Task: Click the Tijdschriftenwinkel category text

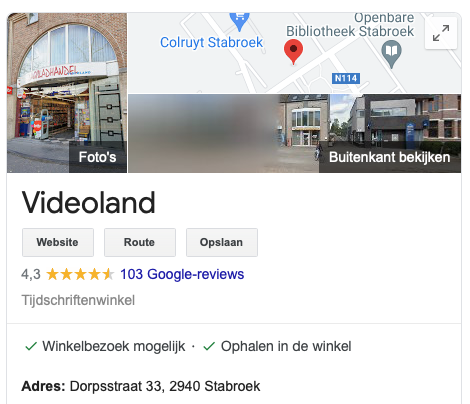Action: coord(78,300)
